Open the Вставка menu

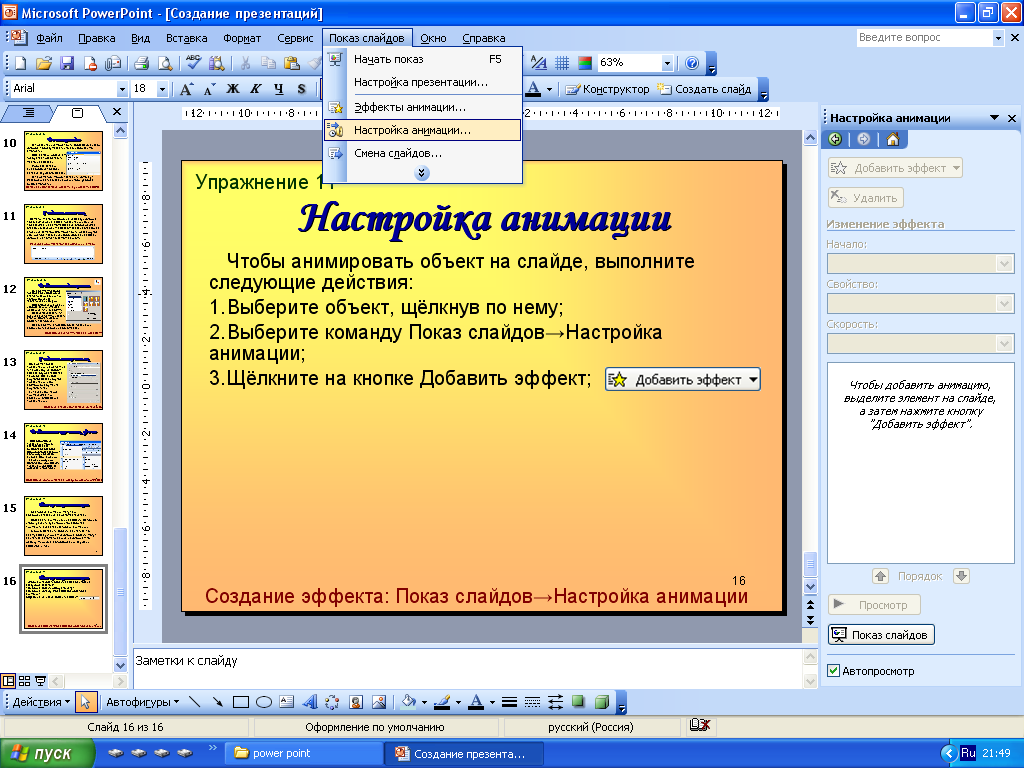coord(187,38)
